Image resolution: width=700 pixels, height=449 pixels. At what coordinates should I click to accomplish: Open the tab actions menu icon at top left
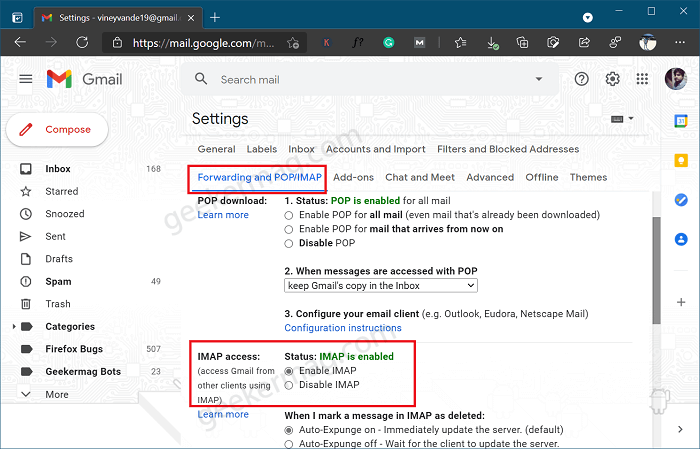[17, 18]
